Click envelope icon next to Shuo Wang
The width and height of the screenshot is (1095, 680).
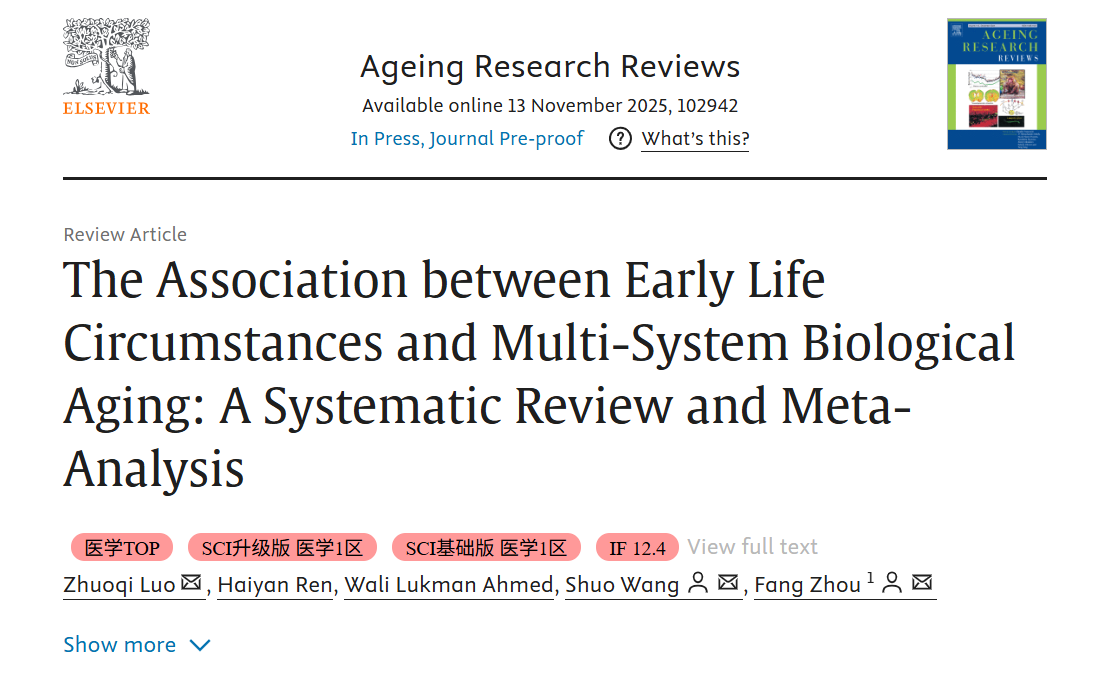(x=728, y=583)
